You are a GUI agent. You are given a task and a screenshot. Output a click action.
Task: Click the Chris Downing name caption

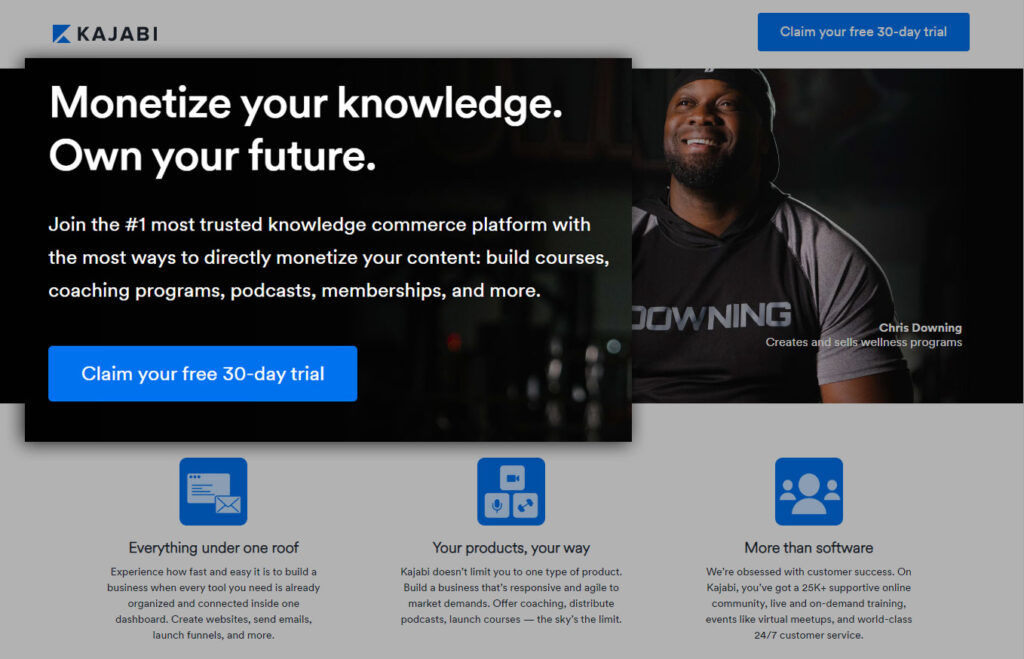[x=920, y=328]
